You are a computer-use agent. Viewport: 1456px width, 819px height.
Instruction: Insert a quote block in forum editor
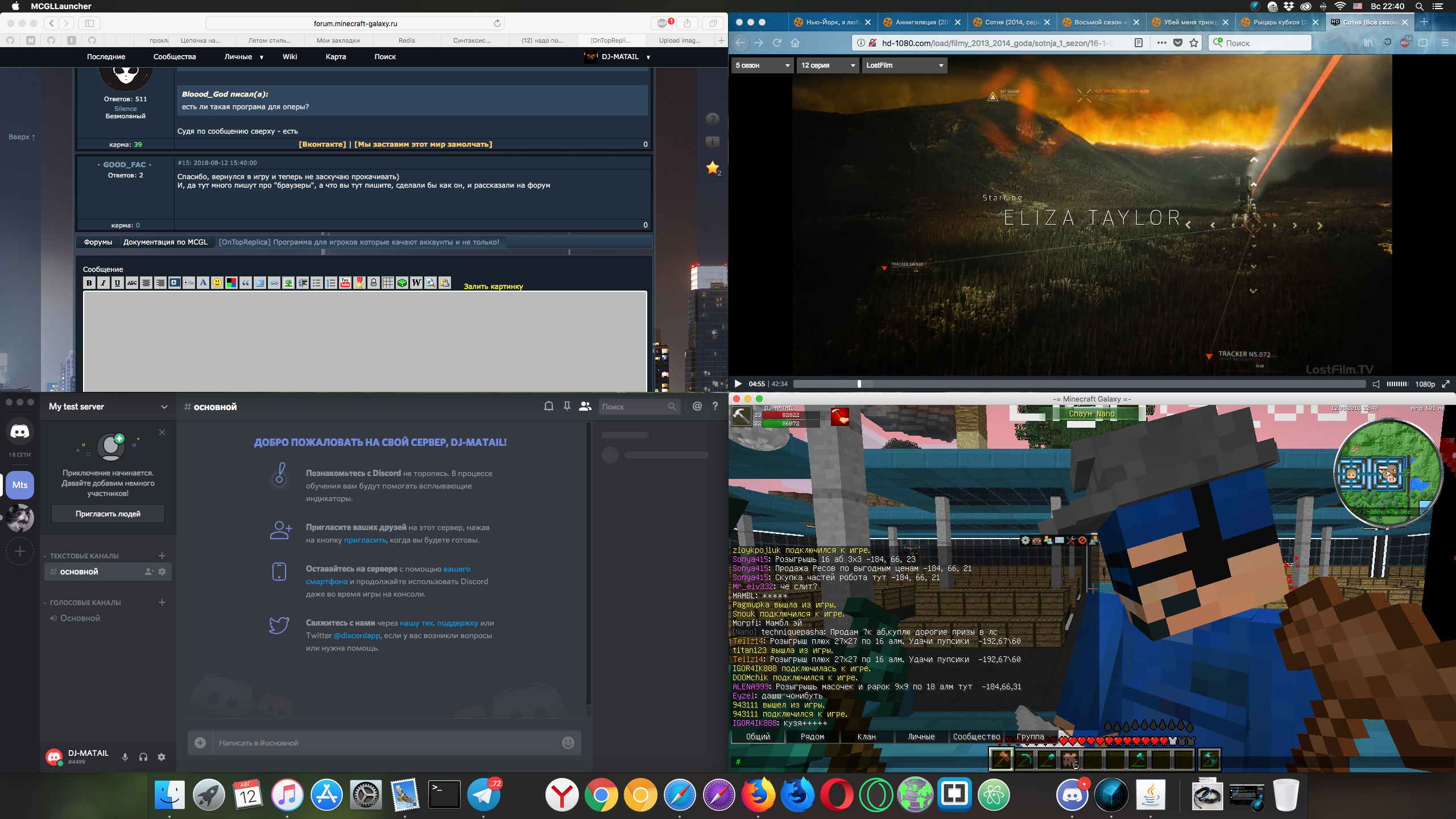[246, 283]
